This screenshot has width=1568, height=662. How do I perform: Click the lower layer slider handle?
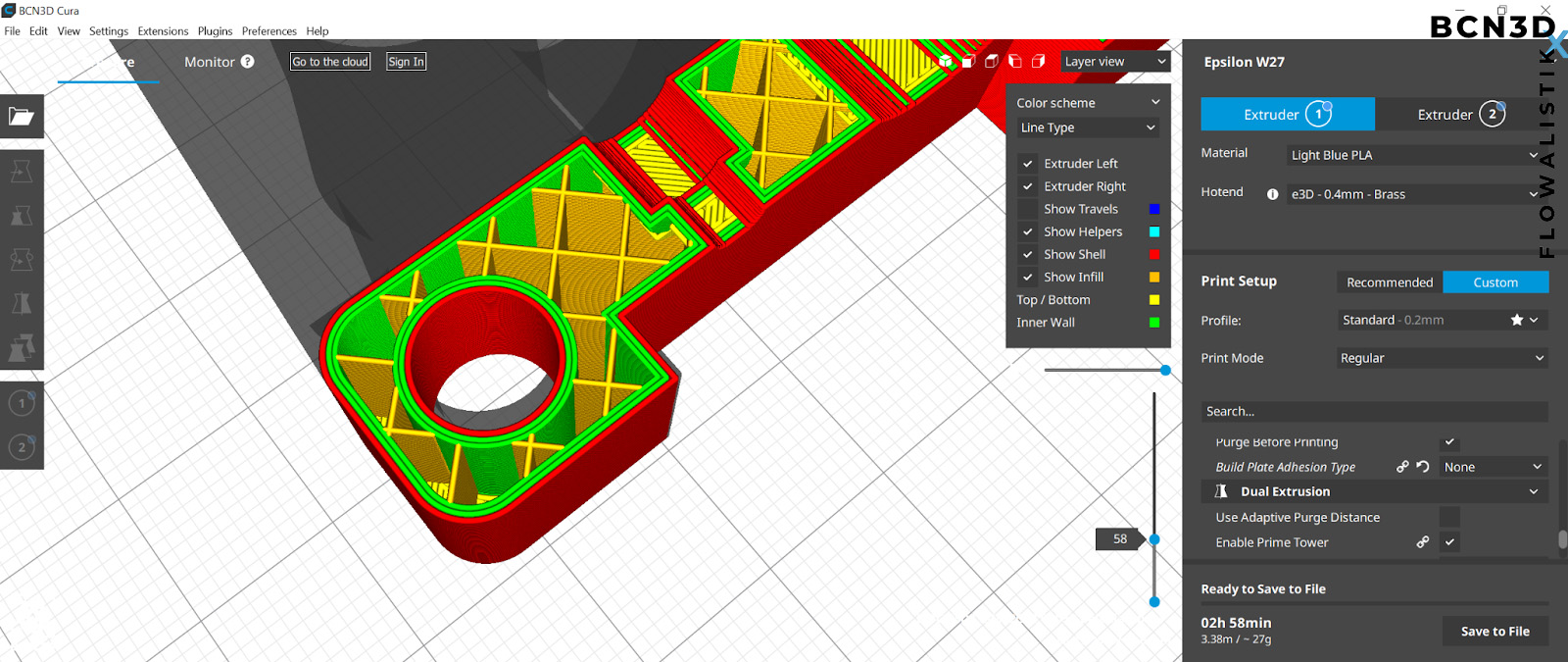point(1154,601)
